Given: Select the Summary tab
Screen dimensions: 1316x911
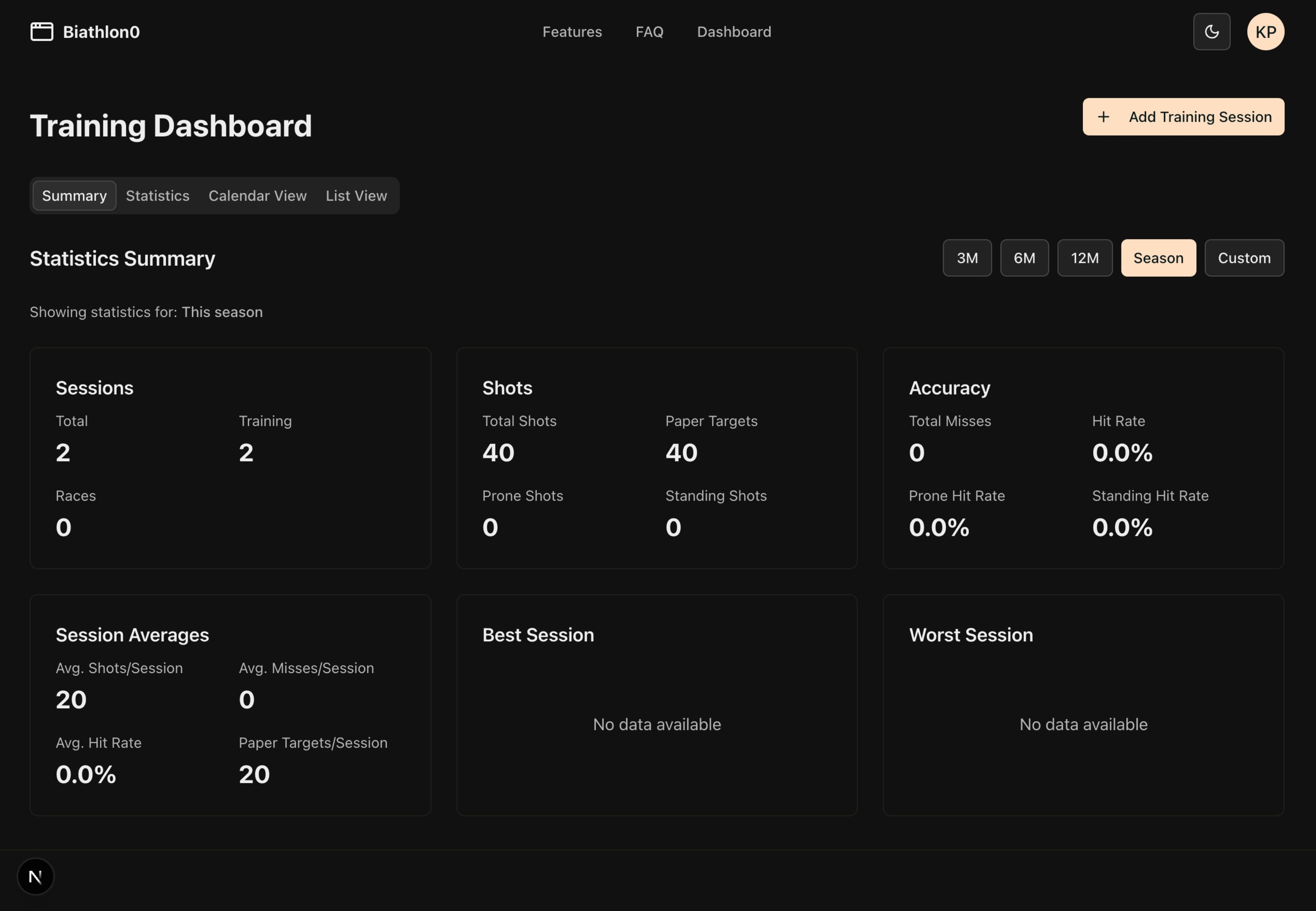Looking at the screenshot, I should 74,196.
